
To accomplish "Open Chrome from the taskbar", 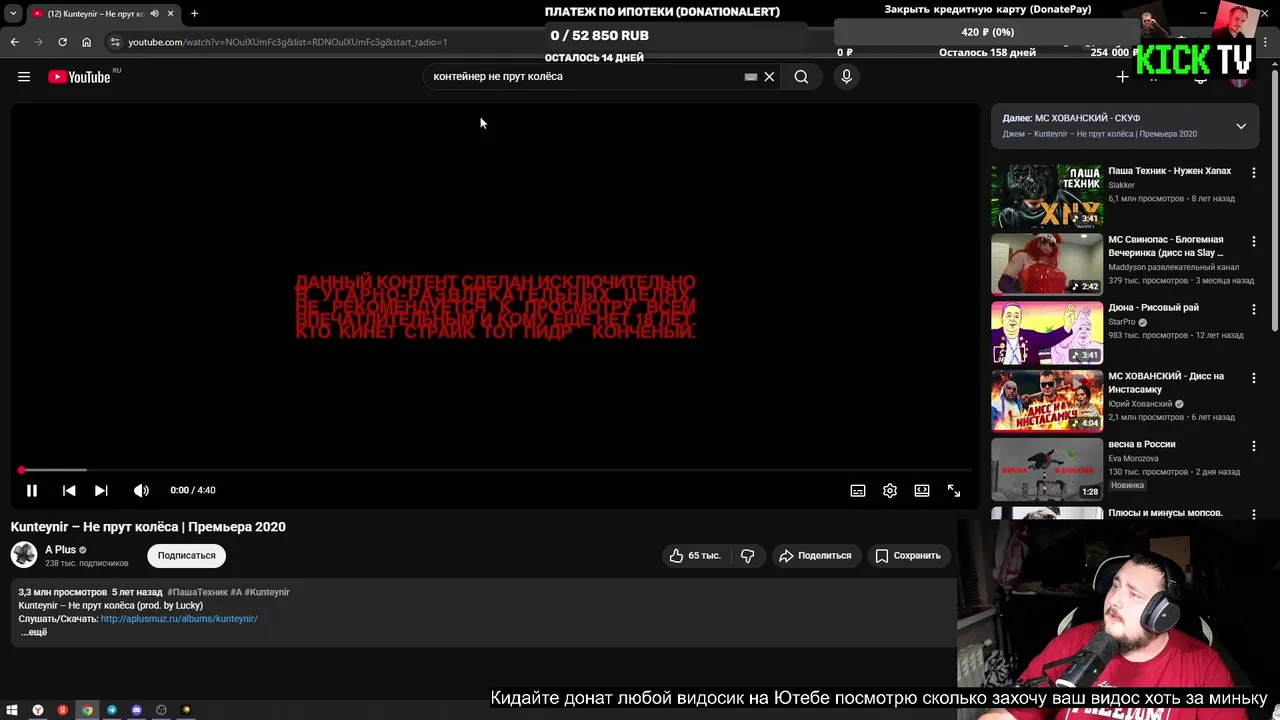I will (87, 710).
